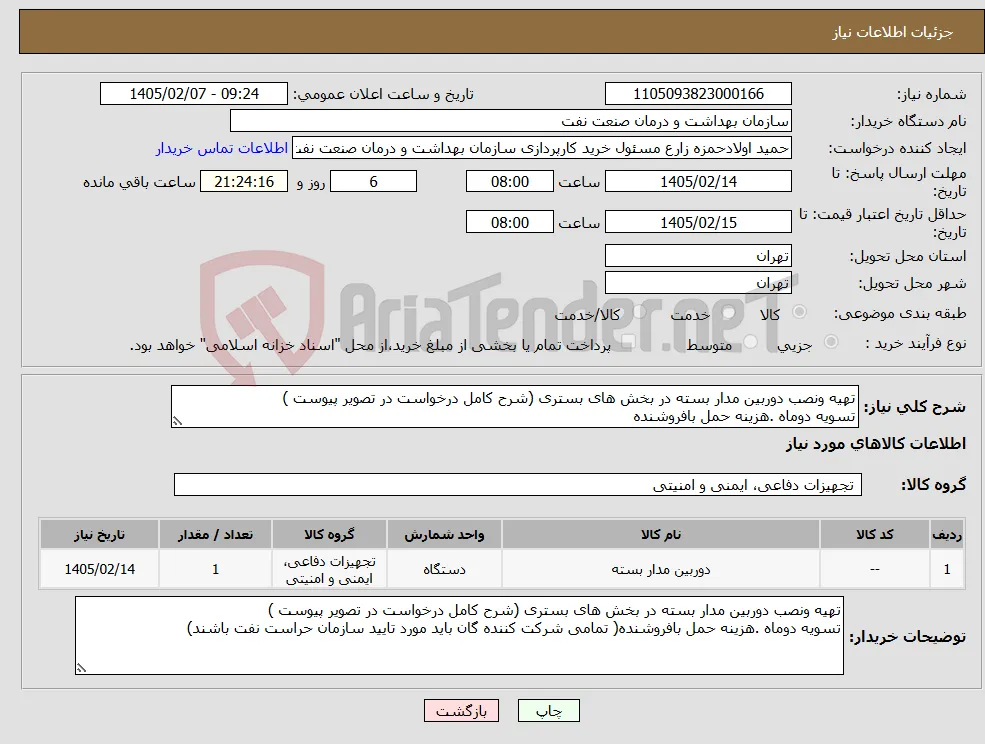Click the جزئیات اطلاعات نیاز header title
The height and width of the screenshot is (744, 985).
893,32
